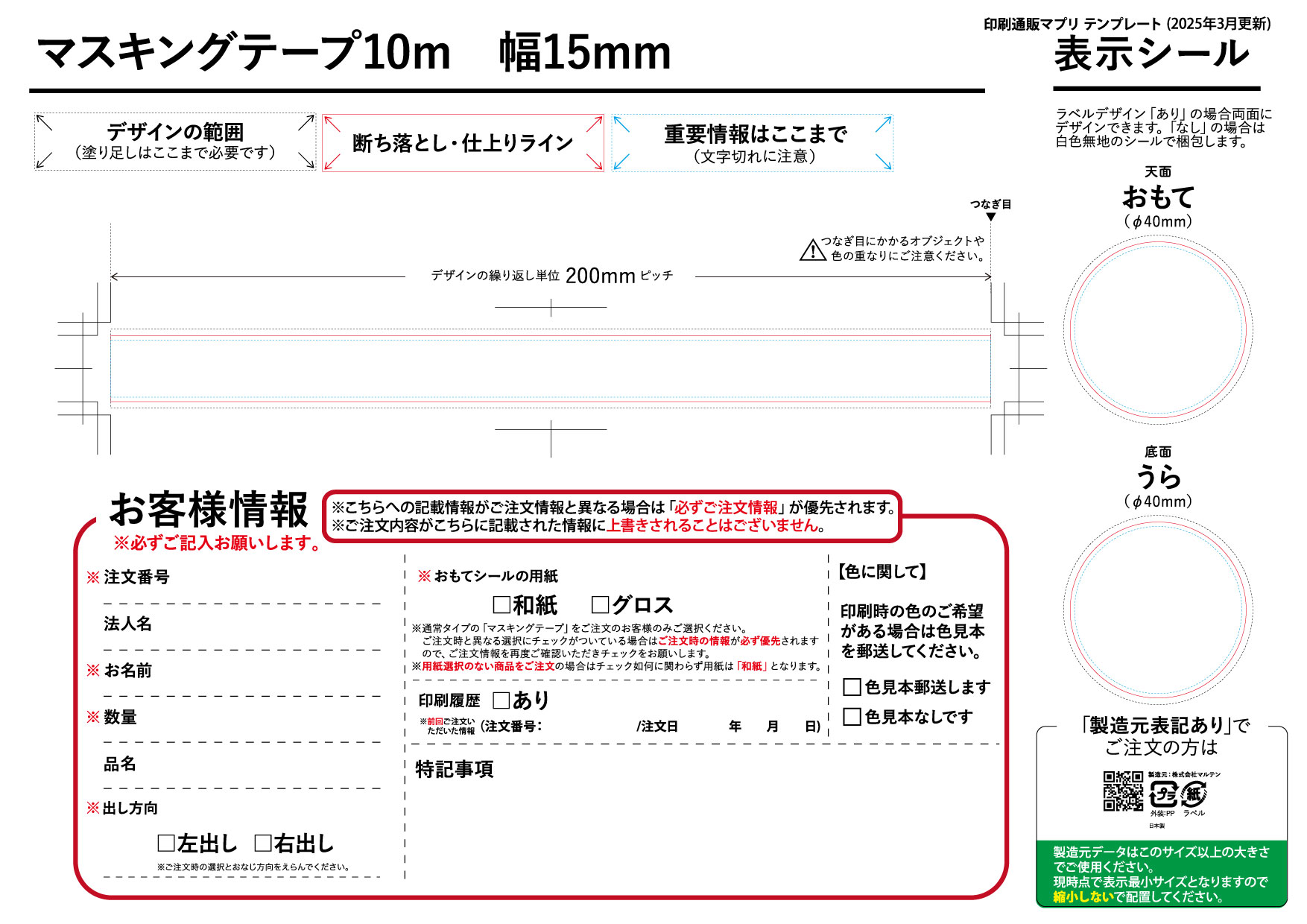
Task: Click the マスキングテープ10m 幅15mm title
Action: pos(355,53)
